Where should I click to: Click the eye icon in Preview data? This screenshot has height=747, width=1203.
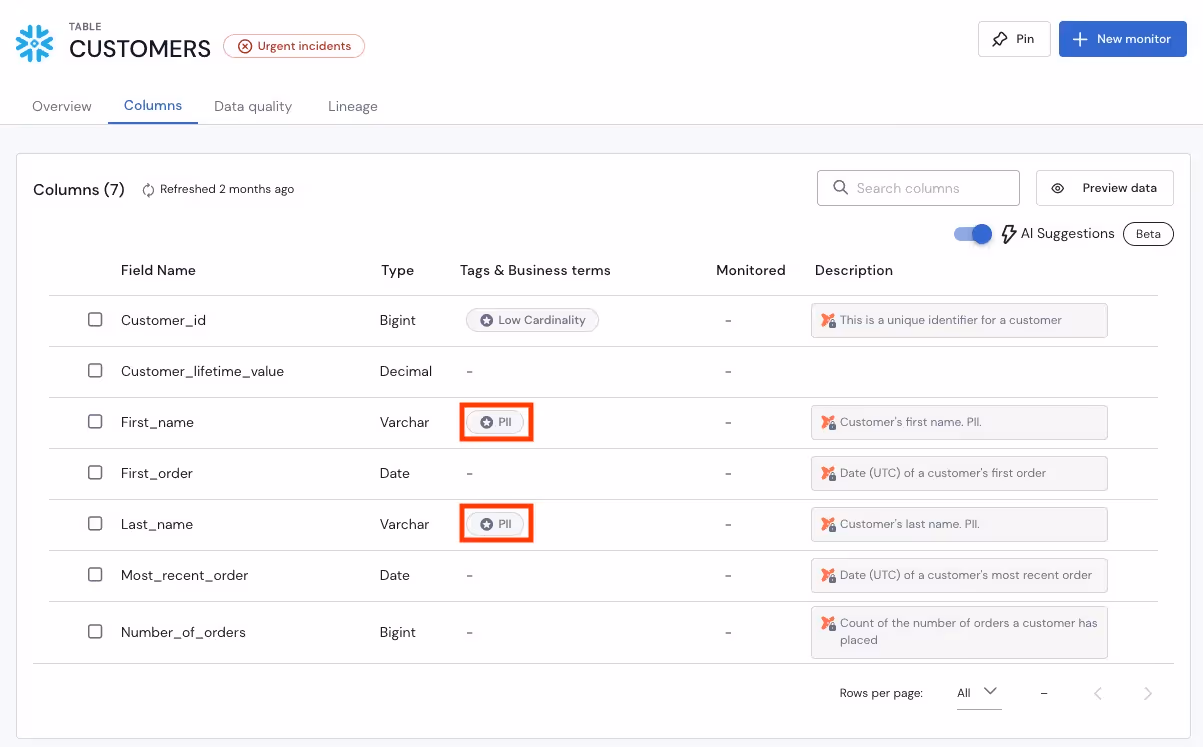tap(1058, 188)
